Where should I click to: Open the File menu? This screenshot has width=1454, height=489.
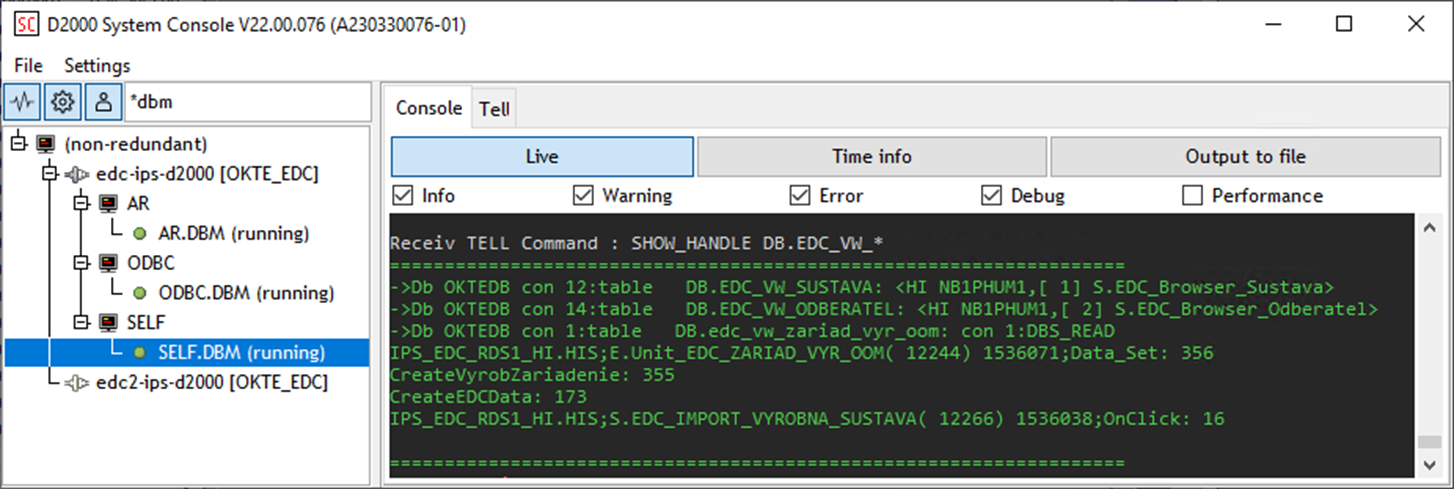click(28, 65)
